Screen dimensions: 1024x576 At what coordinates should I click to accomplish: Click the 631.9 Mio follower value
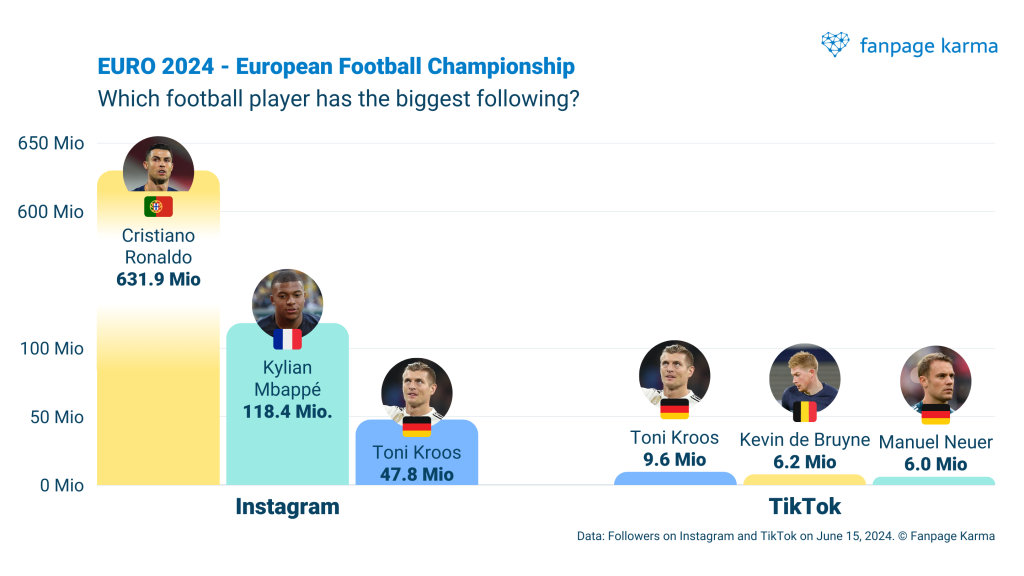(x=158, y=280)
